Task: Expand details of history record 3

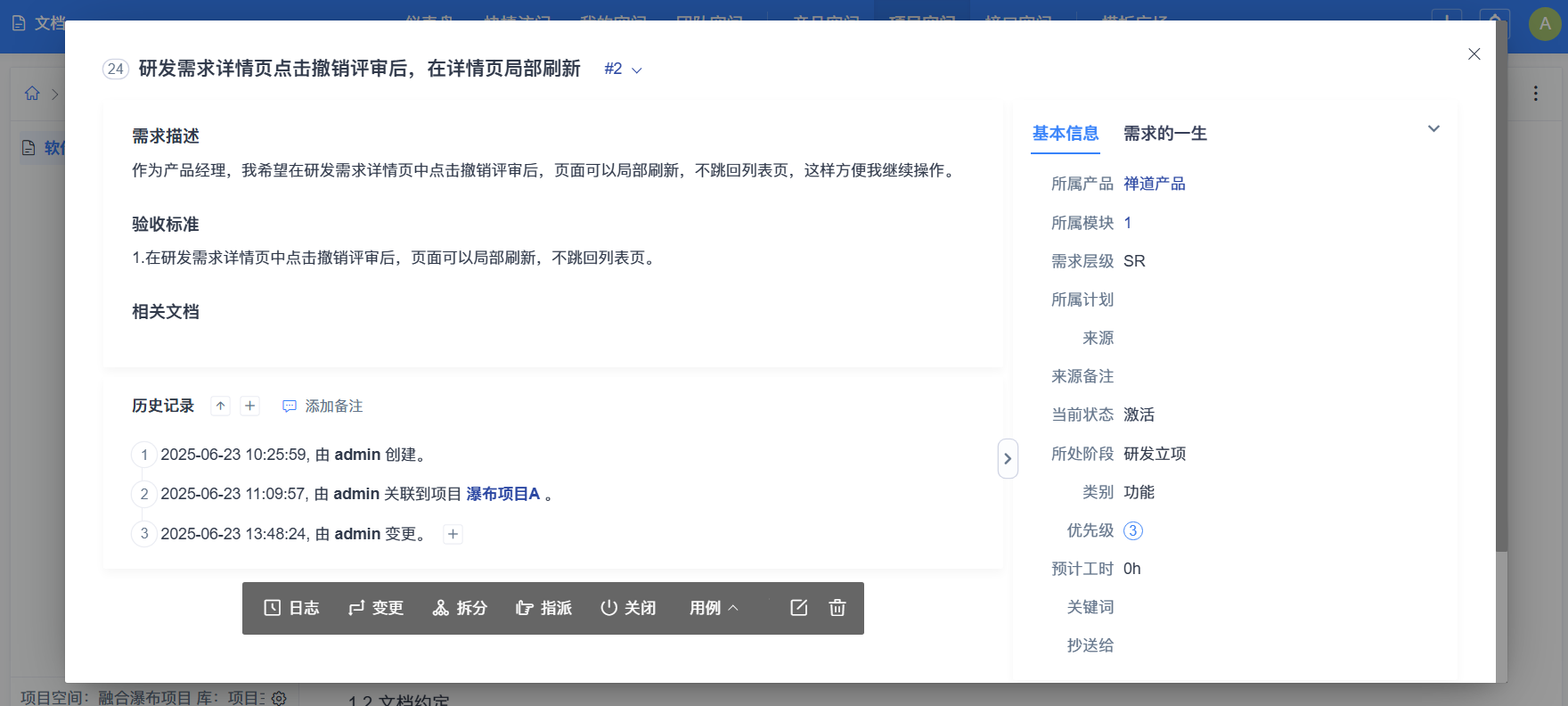Action: pos(453,535)
